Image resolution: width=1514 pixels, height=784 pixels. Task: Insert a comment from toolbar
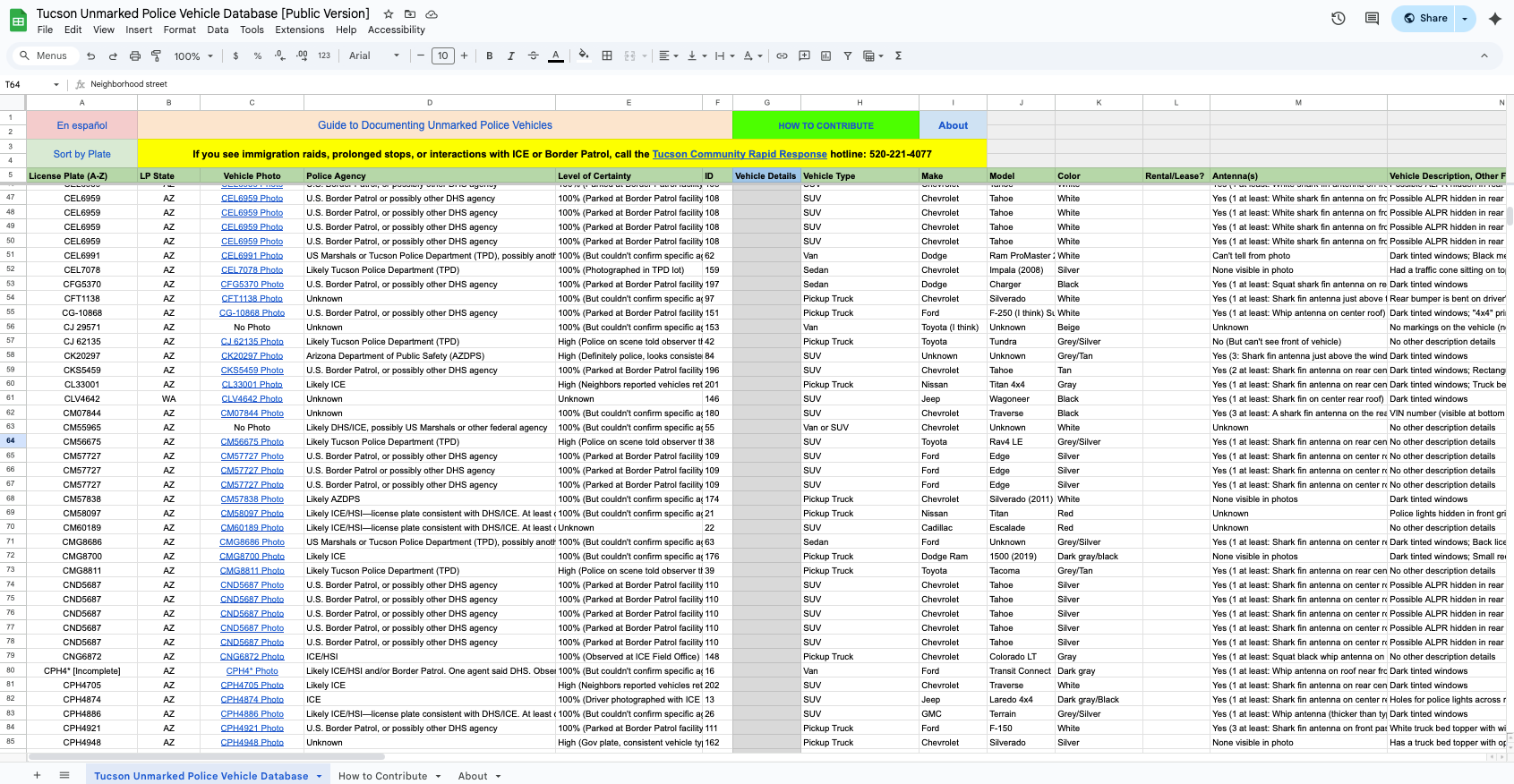[x=804, y=55]
